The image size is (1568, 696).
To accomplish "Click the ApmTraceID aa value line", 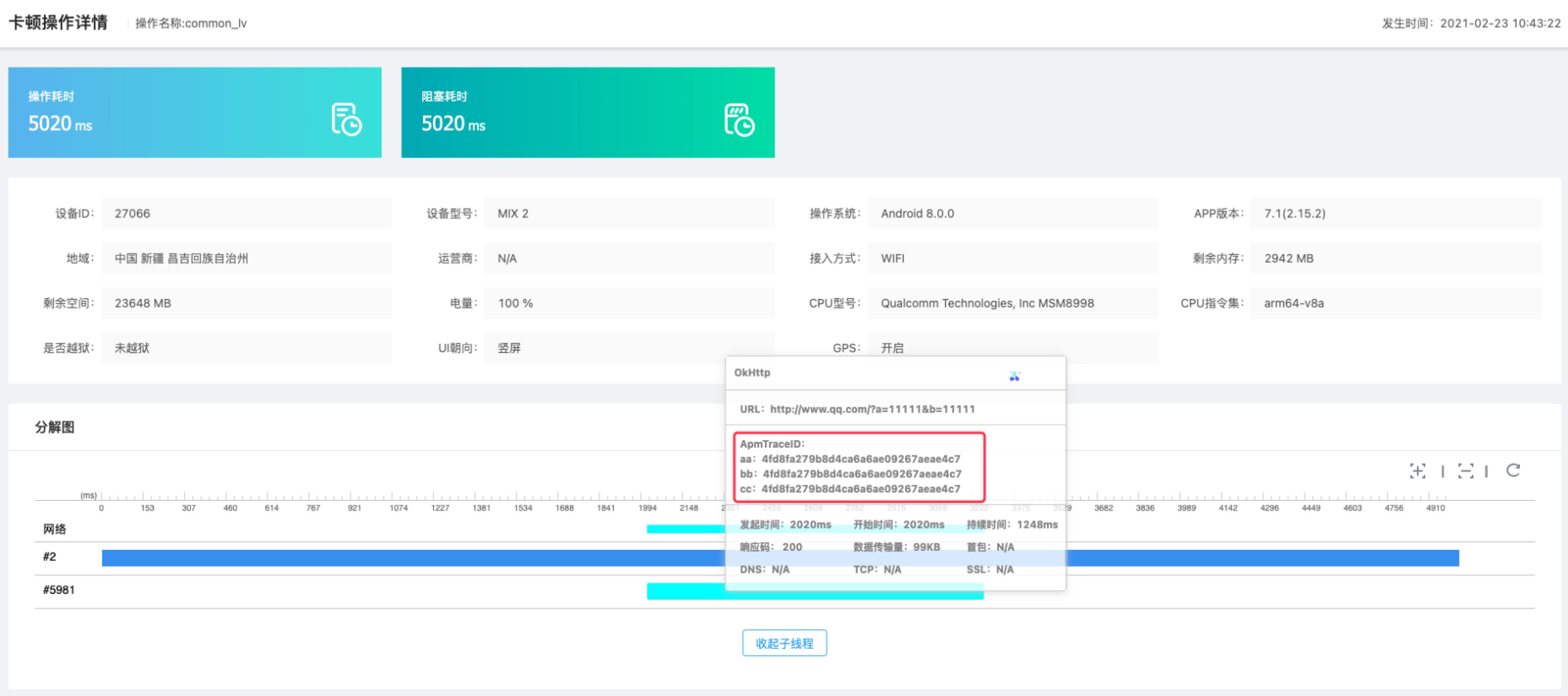I will (850, 459).
